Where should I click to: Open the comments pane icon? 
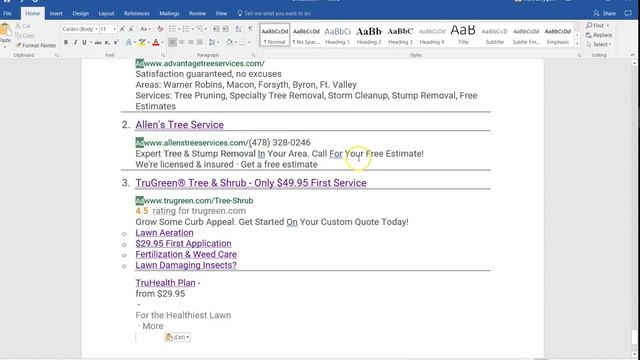pyautogui.click(x=628, y=13)
